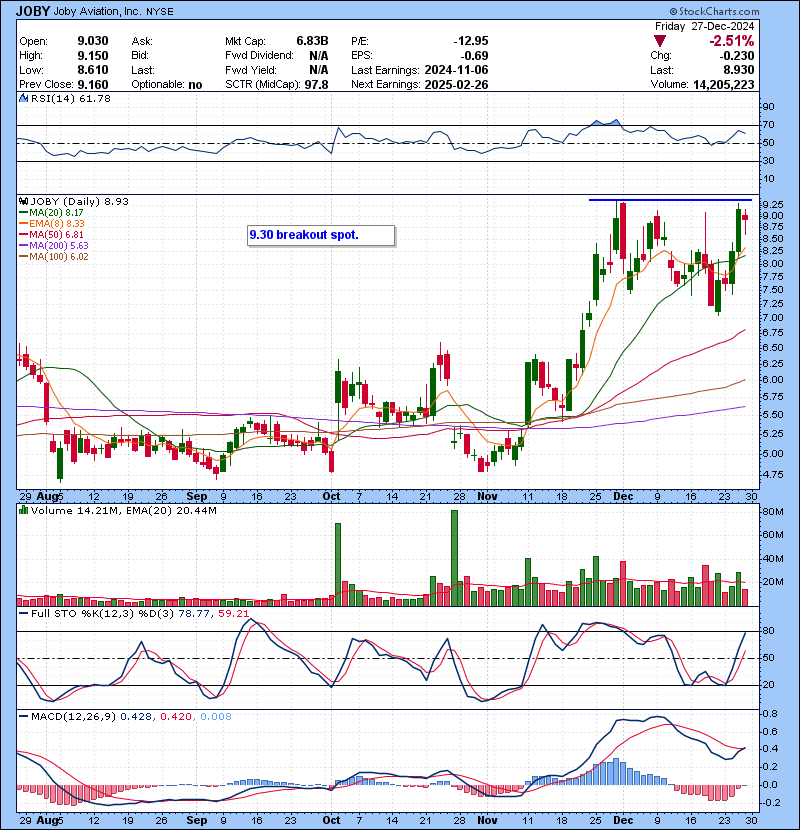Click the volume bars icon beside Volume label

(23, 510)
